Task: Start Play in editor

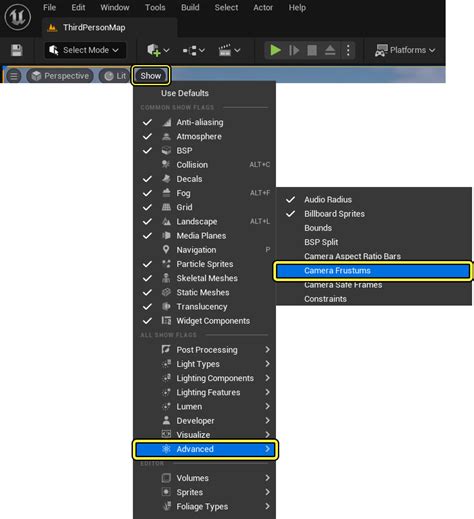Action: (275, 50)
